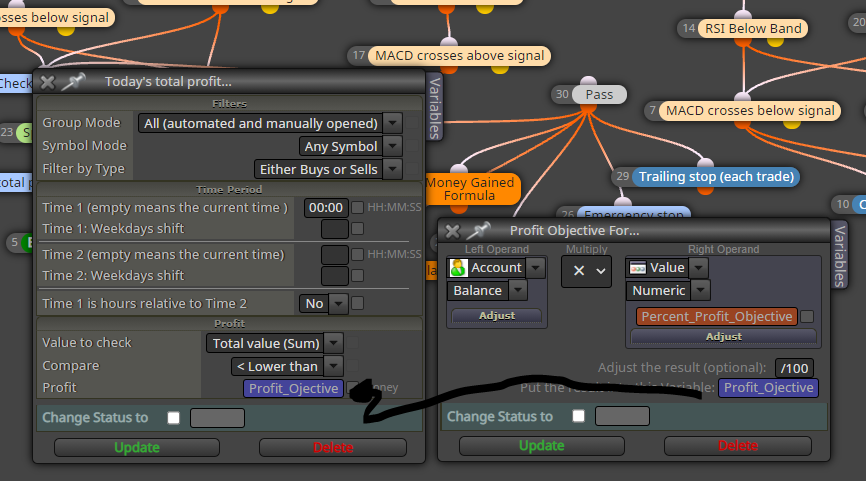
Task: Click the Time 2 empty input field
Action: [x=335, y=255]
